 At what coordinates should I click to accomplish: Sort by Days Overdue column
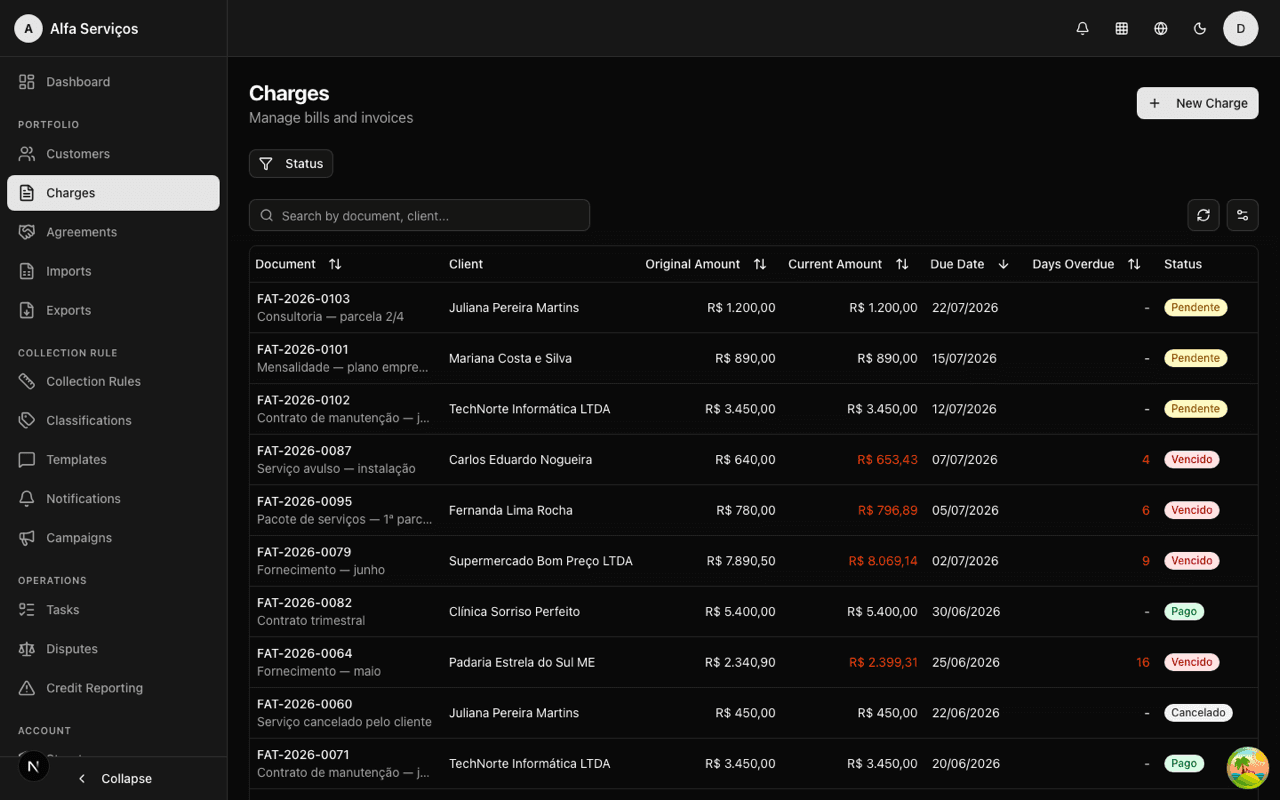click(1134, 264)
